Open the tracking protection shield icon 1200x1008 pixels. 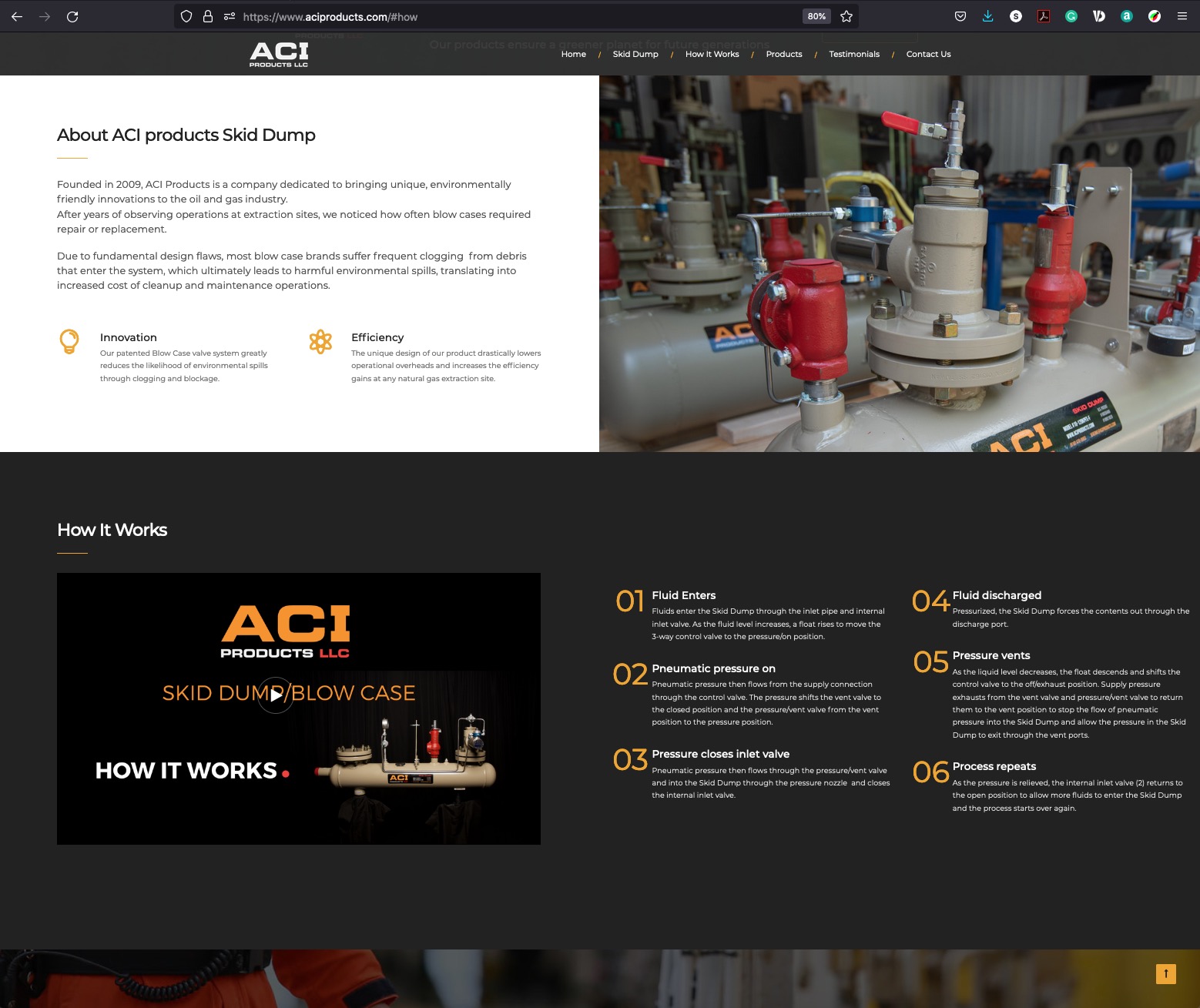[186, 16]
